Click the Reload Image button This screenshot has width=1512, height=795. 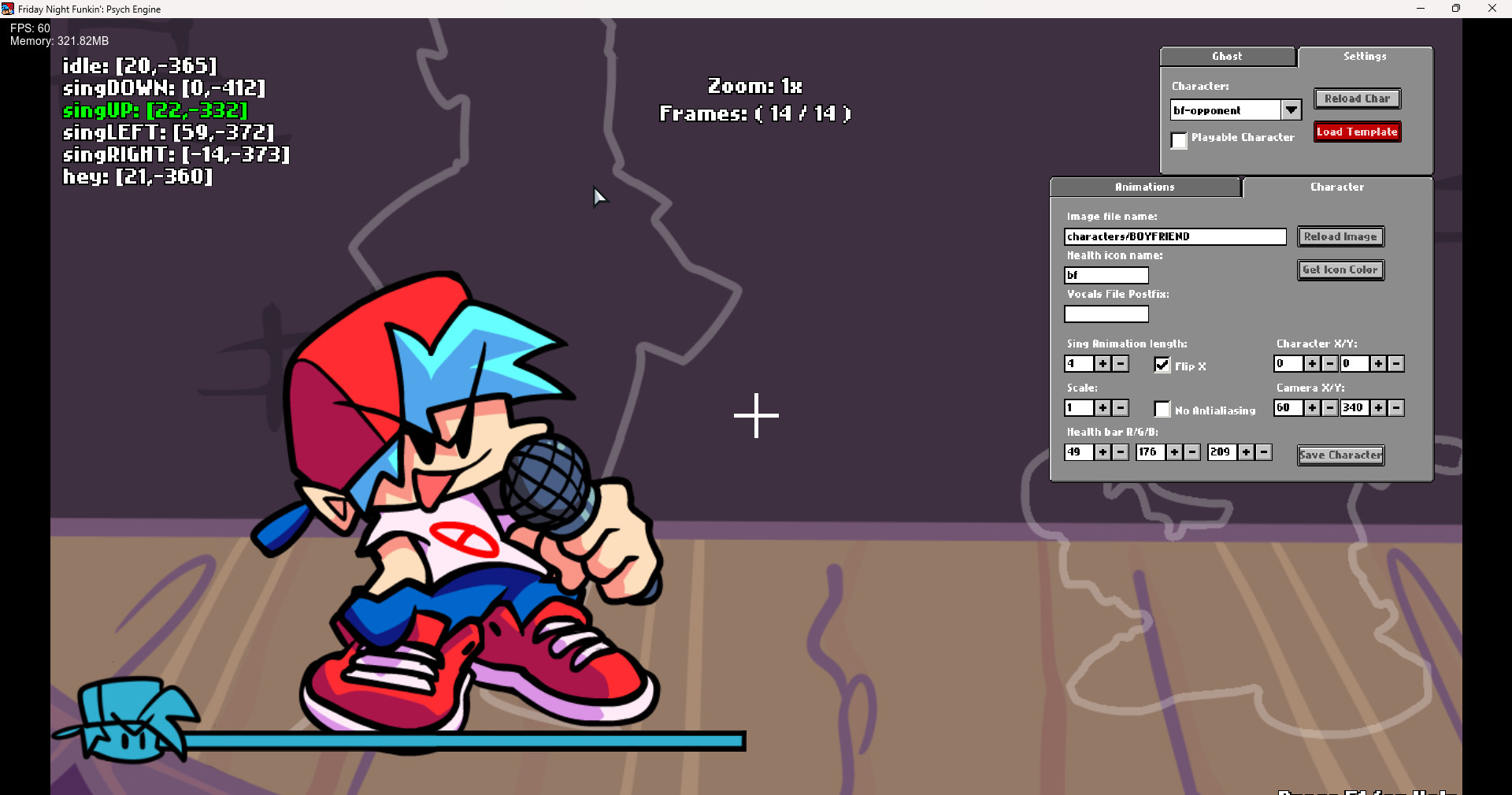[x=1340, y=236]
